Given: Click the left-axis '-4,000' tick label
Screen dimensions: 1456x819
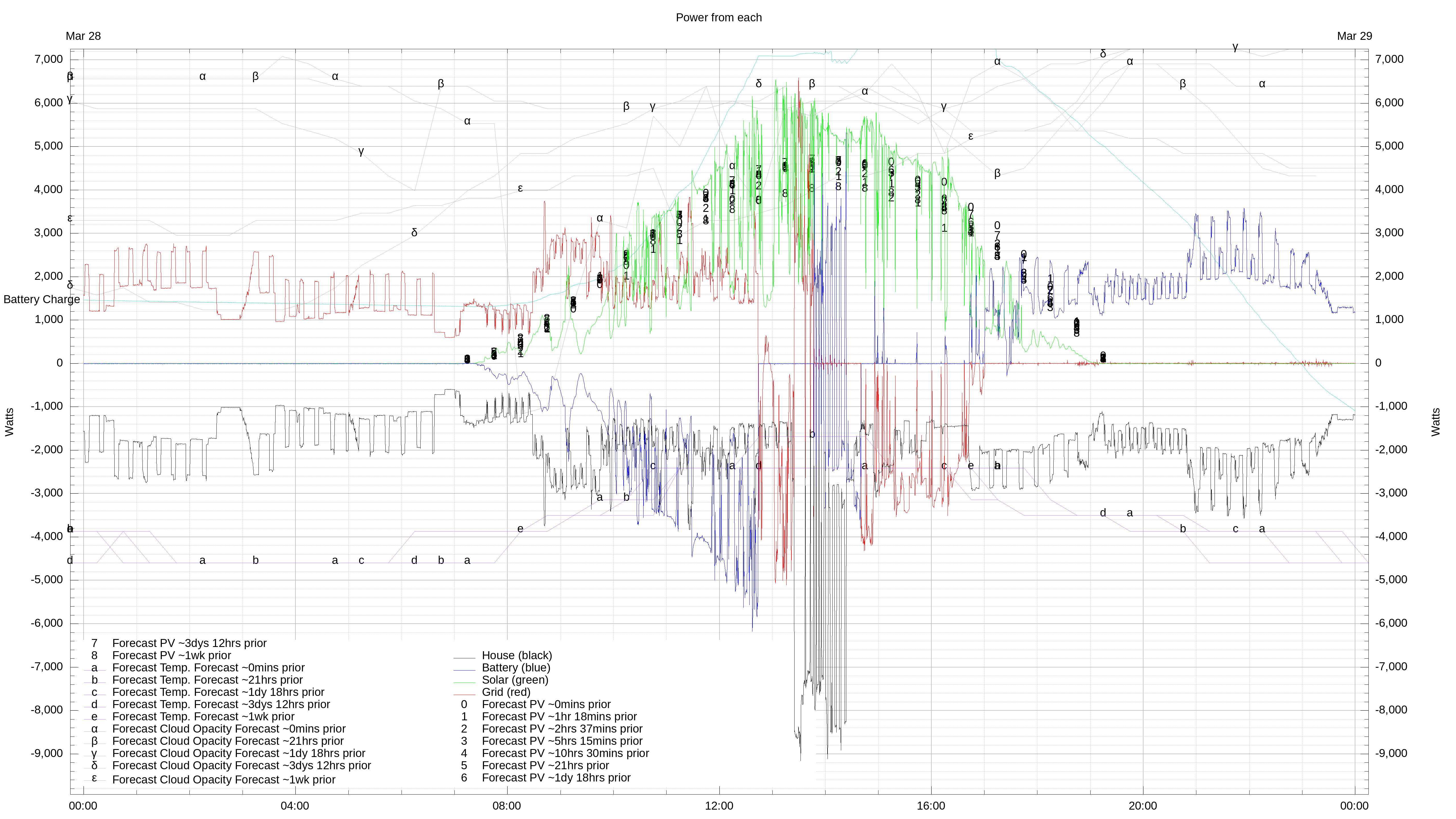Looking at the screenshot, I should pyautogui.click(x=47, y=536).
